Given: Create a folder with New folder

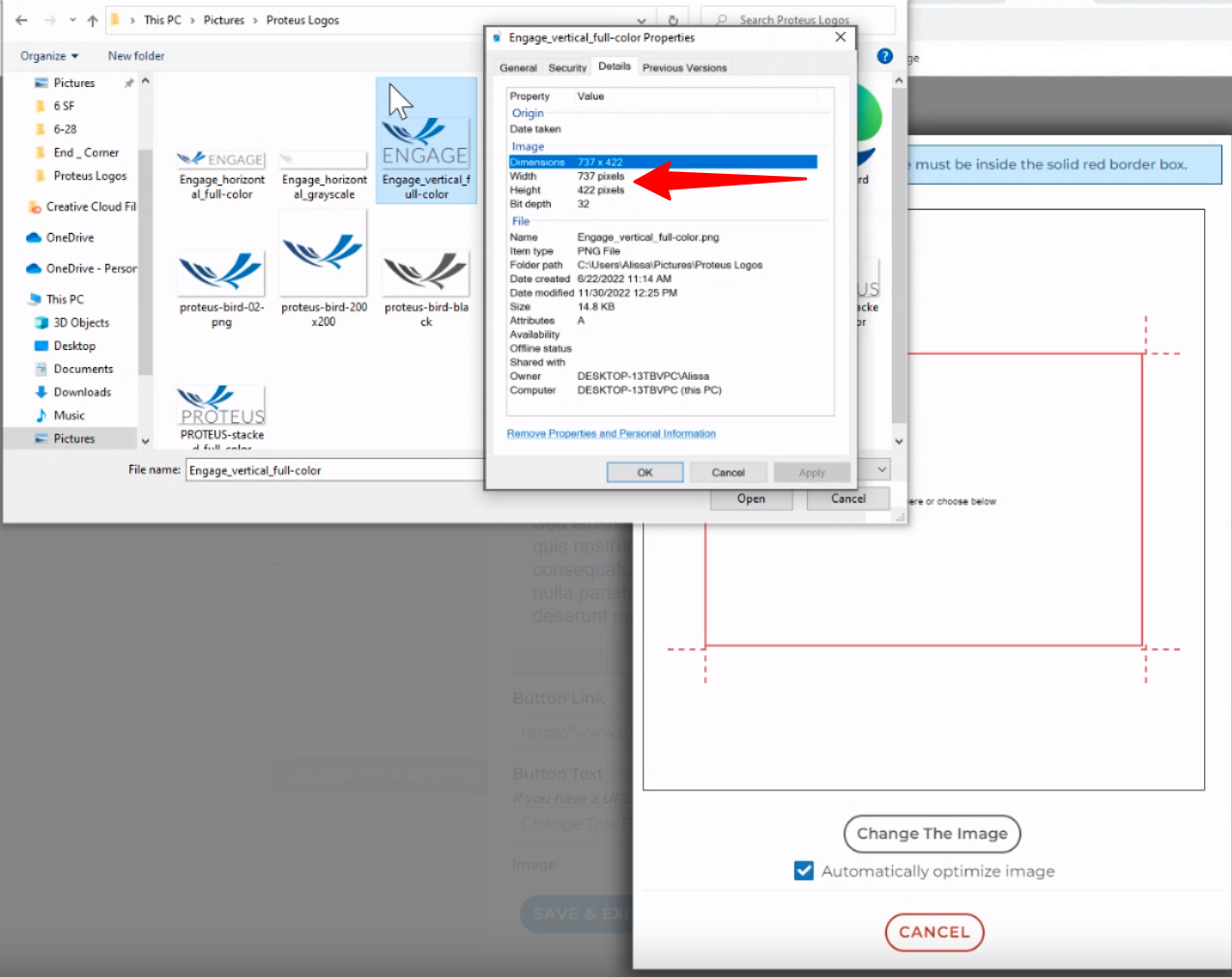Looking at the screenshot, I should click(x=136, y=56).
